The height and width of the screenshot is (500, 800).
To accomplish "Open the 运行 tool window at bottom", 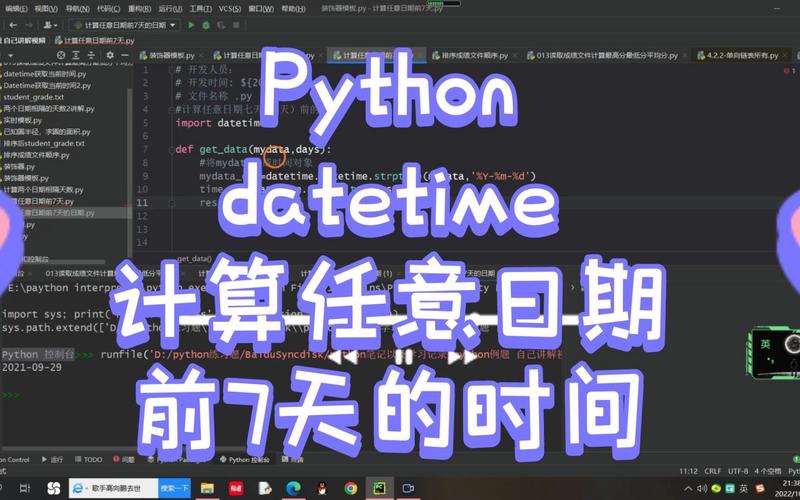I will coord(53,460).
